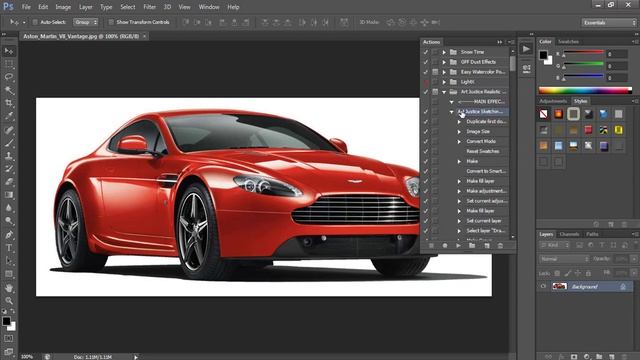Toggle checkmark for the Reset Swatches step

click(x=426, y=151)
